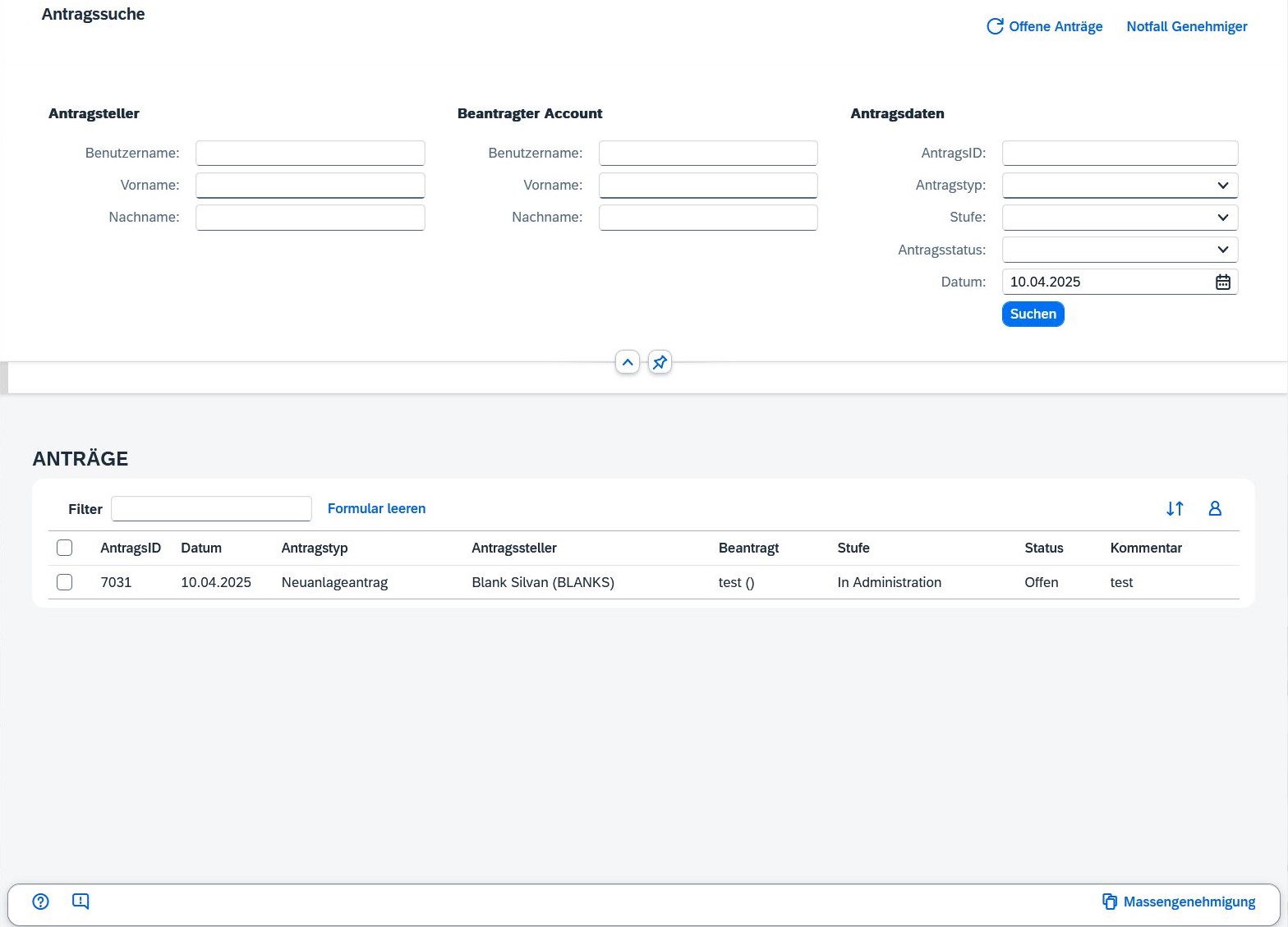Open the Datum calendar picker icon
The image size is (1288, 927).
(x=1222, y=282)
